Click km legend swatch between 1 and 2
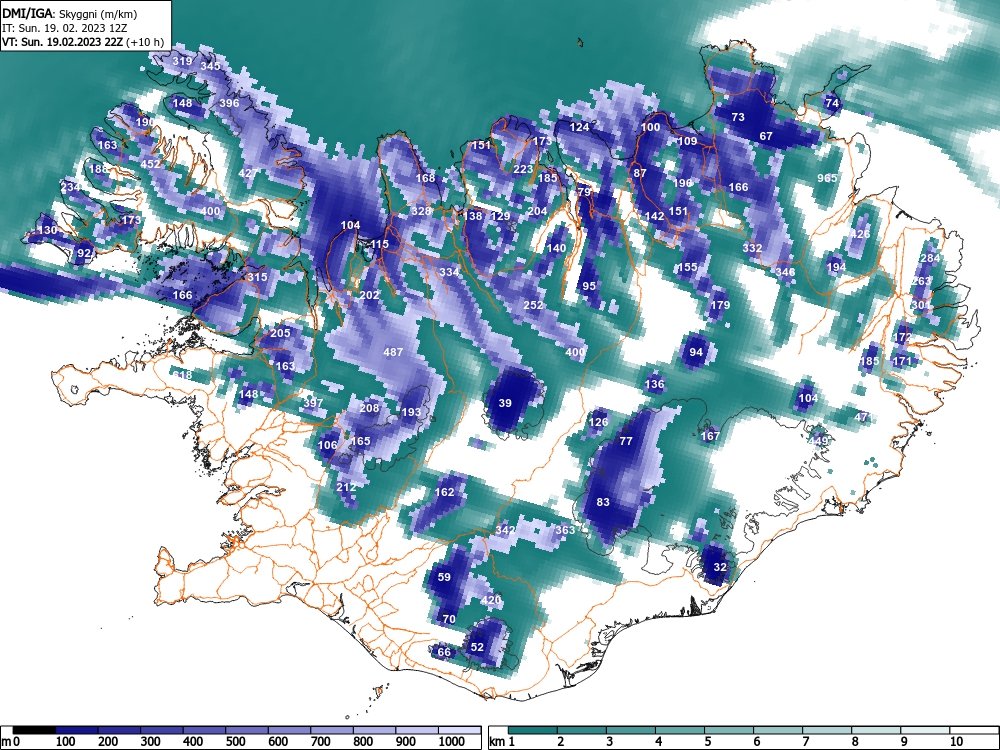Image resolution: width=1000 pixels, height=750 pixels. coord(533,730)
